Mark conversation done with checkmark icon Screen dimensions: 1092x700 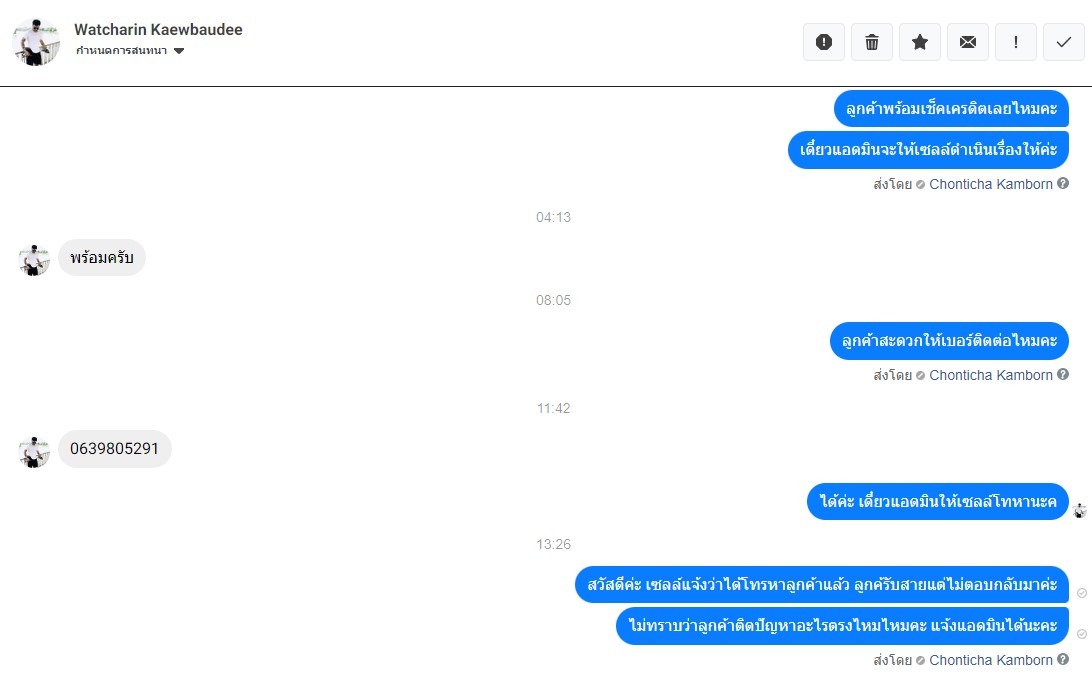tap(1063, 42)
